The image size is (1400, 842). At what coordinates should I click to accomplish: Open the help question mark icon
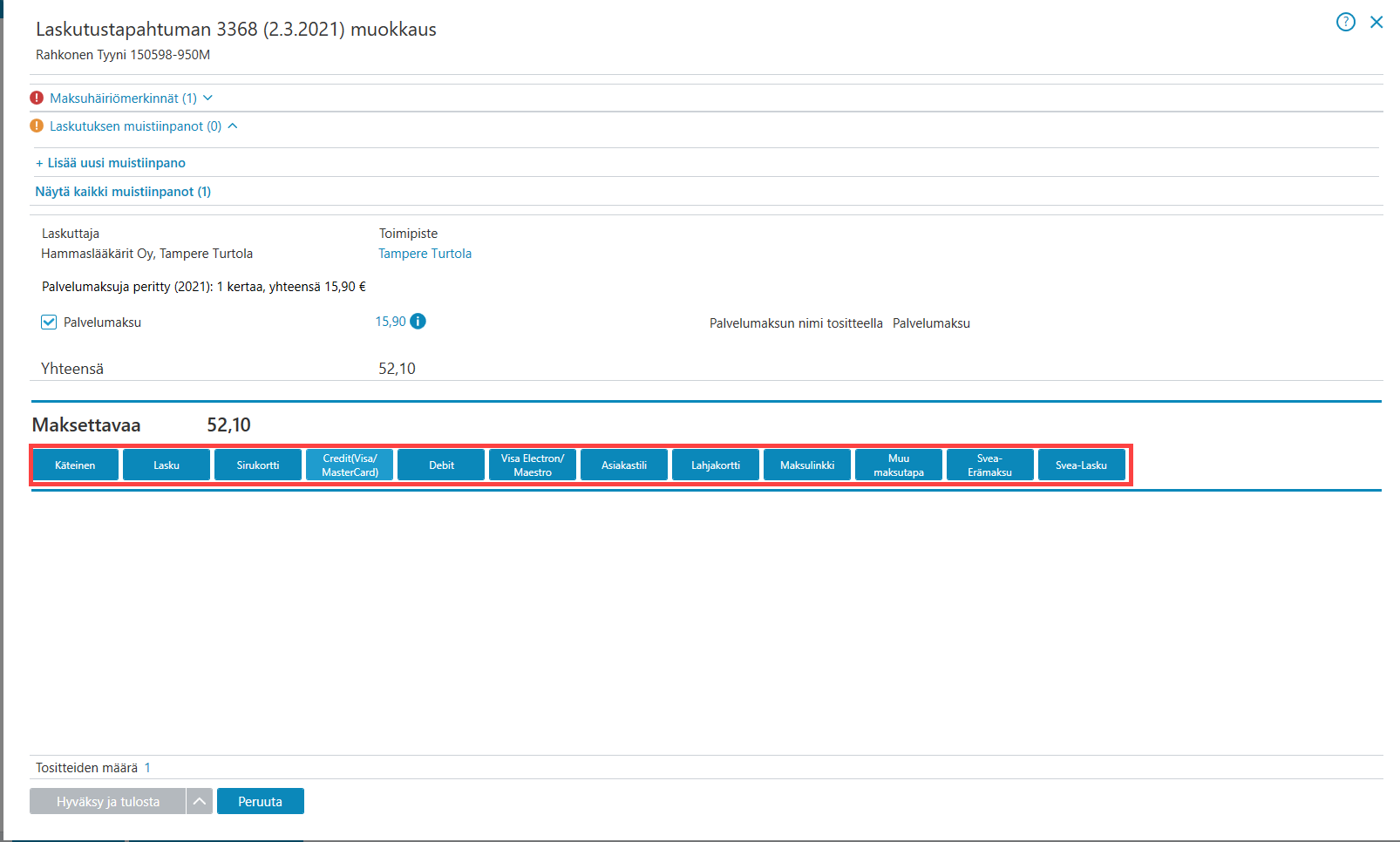click(x=1346, y=22)
